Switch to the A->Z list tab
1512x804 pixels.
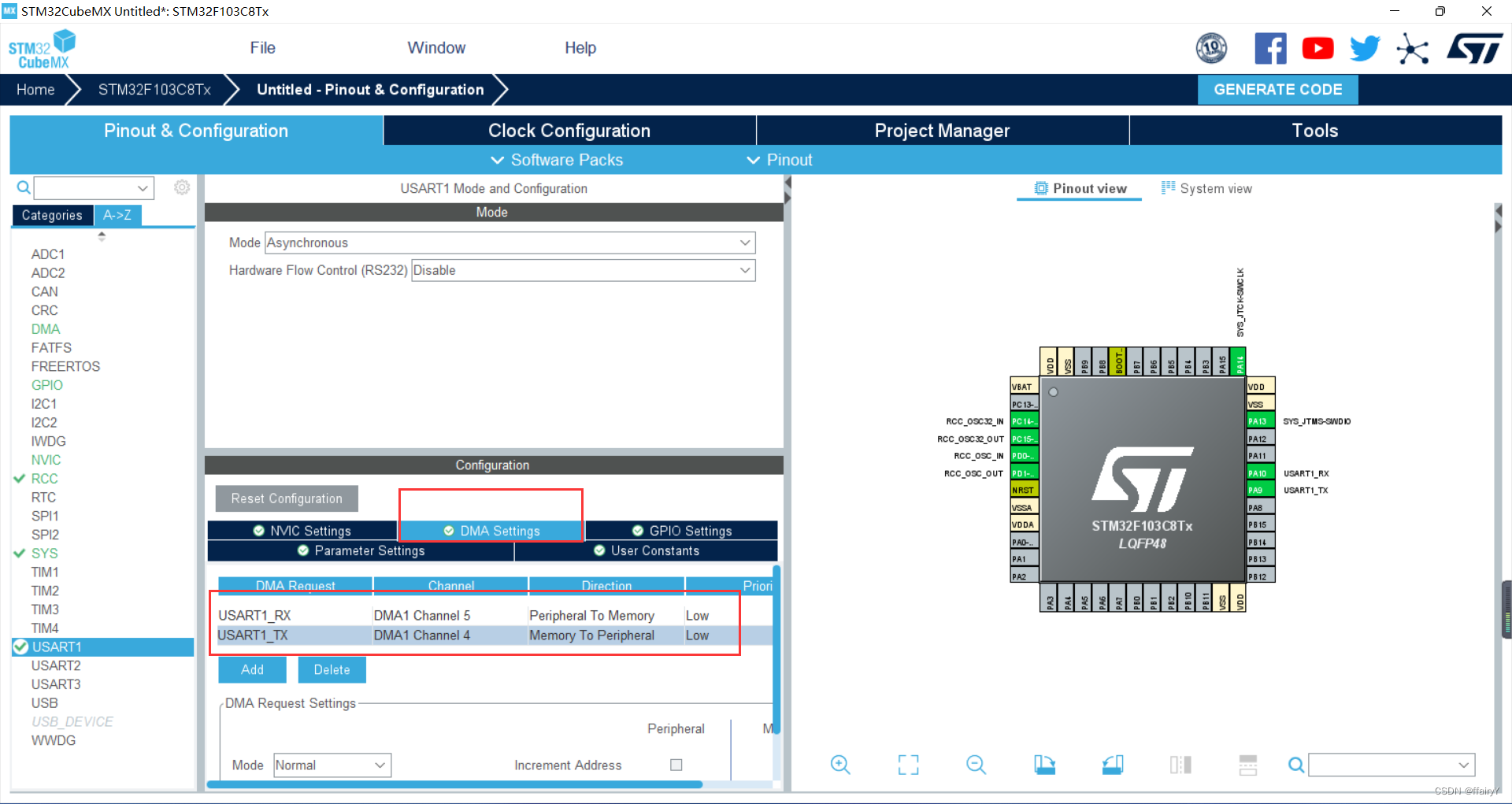pyautogui.click(x=117, y=215)
